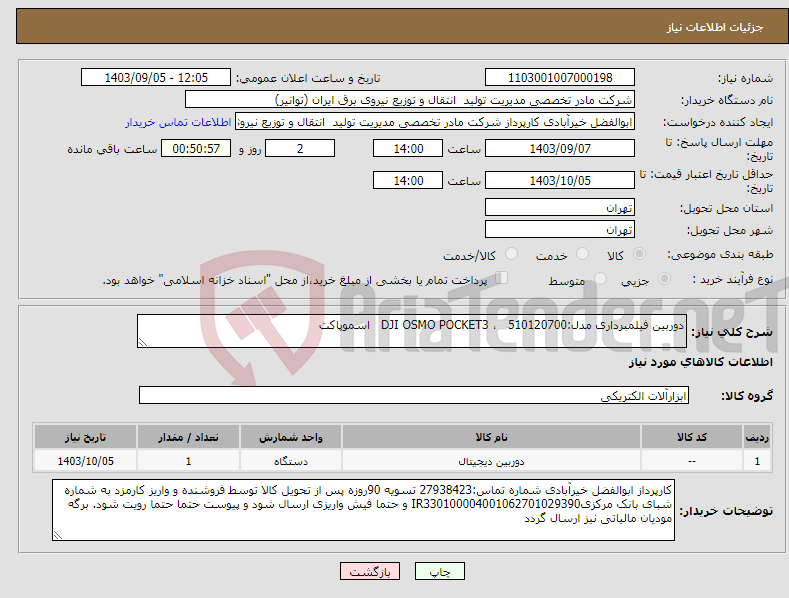
Task: Click the delivery province field تهران
Action: click(560, 207)
